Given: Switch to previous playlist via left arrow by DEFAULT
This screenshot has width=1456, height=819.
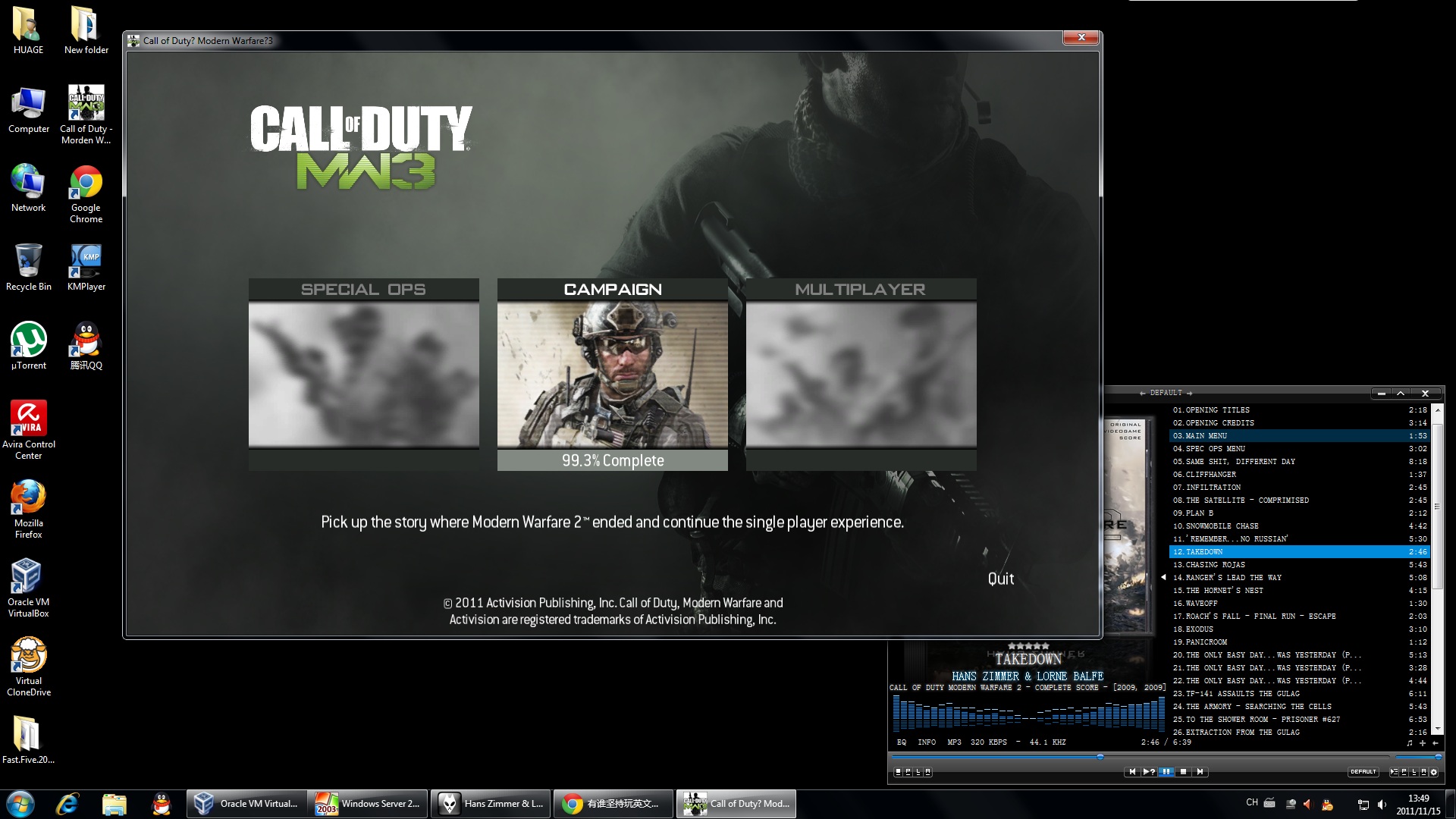Looking at the screenshot, I should click(x=1142, y=393).
